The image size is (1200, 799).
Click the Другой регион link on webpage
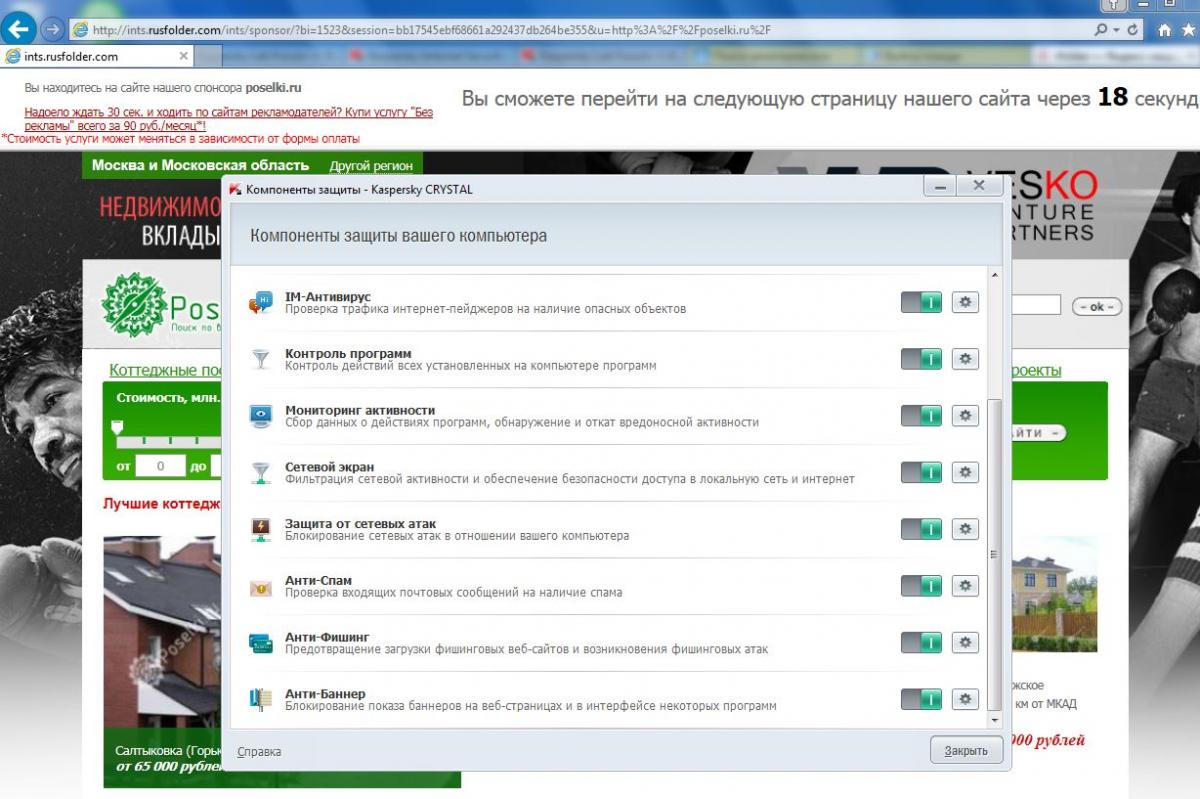371,166
